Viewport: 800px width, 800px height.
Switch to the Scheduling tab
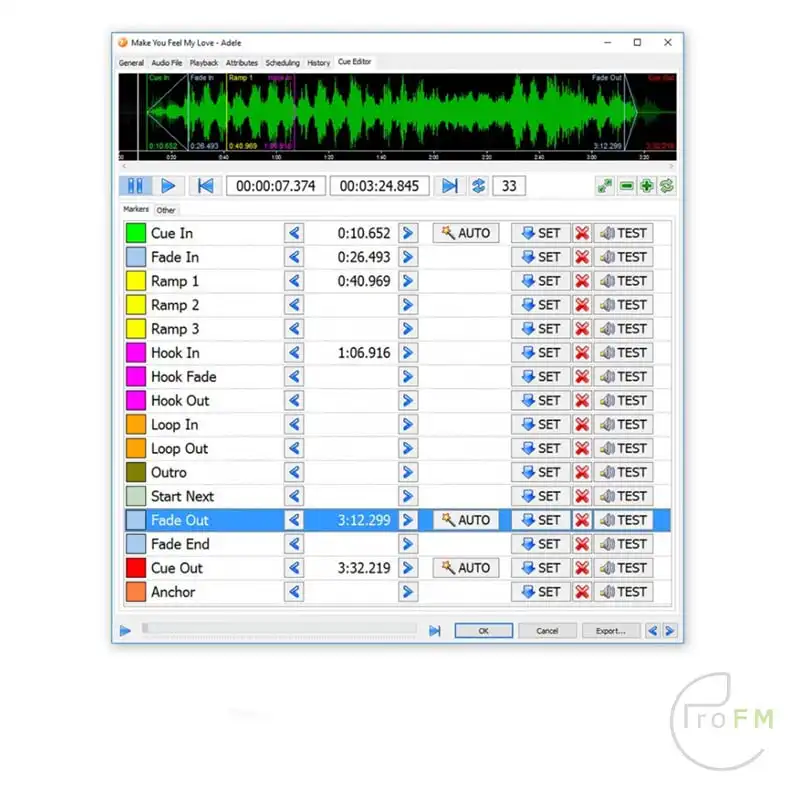(x=282, y=63)
